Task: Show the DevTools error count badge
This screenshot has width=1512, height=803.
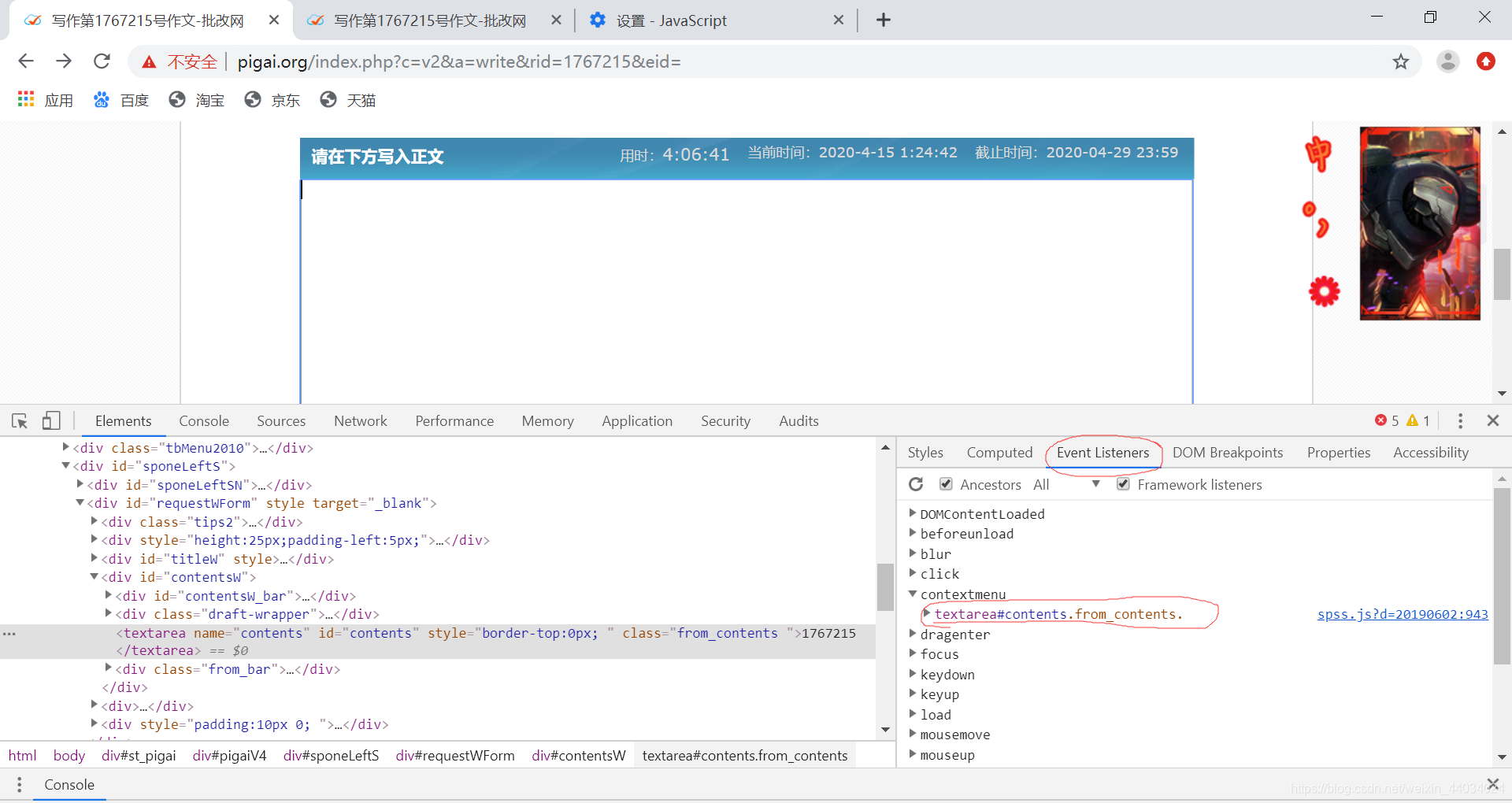Action: [x=1387, y=420]
